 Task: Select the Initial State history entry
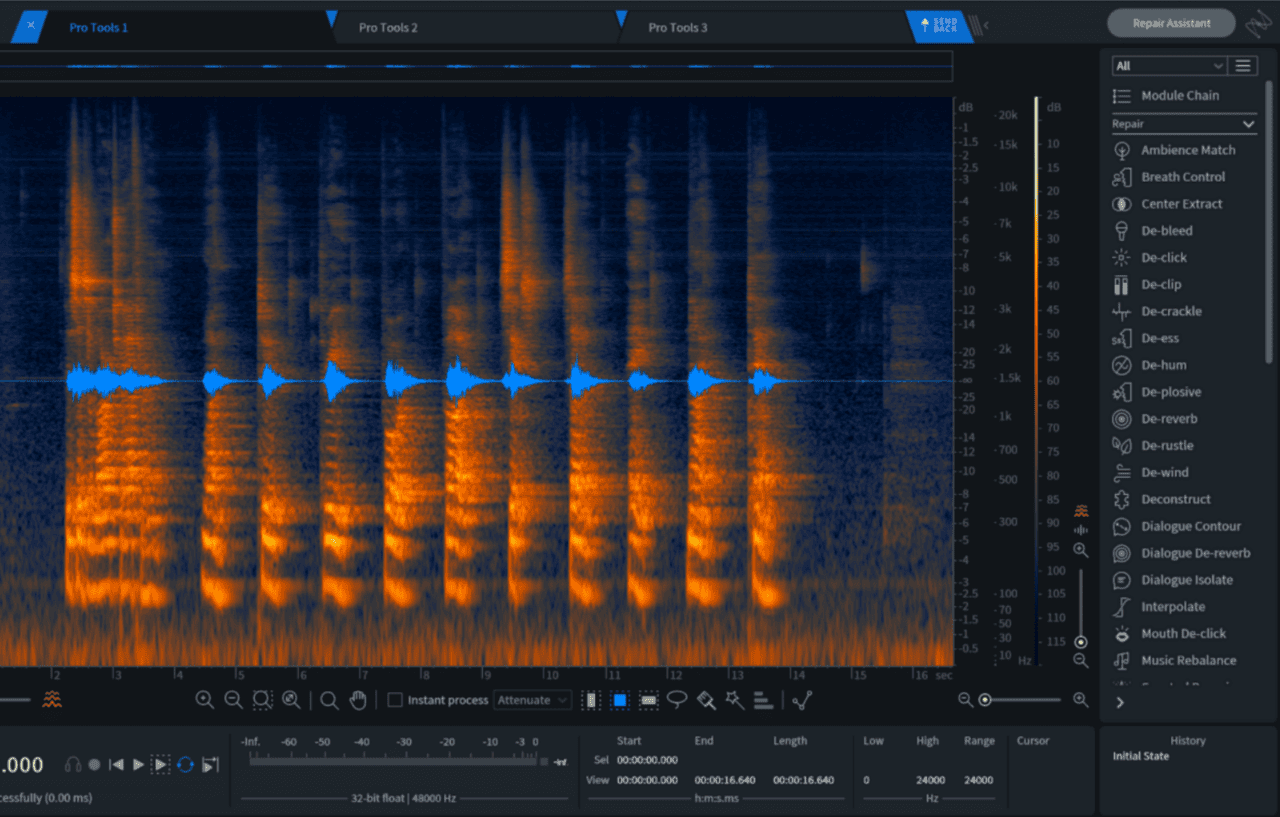pyautogui.click(x=1140, y=756)
